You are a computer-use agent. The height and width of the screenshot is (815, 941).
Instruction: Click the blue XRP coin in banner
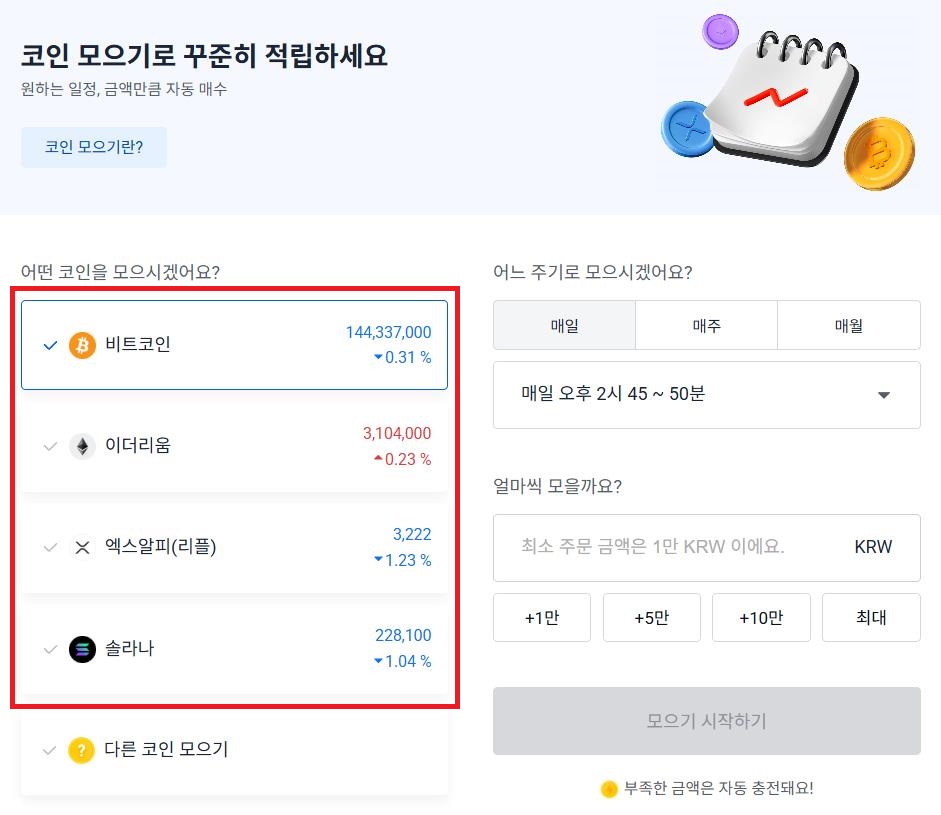(x=688, y=128)
